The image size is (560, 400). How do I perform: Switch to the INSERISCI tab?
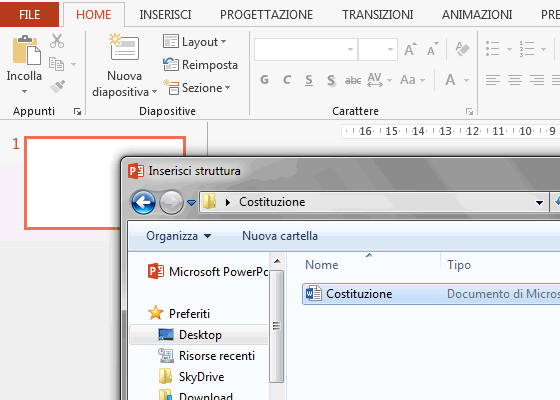[x=165, y=15]
